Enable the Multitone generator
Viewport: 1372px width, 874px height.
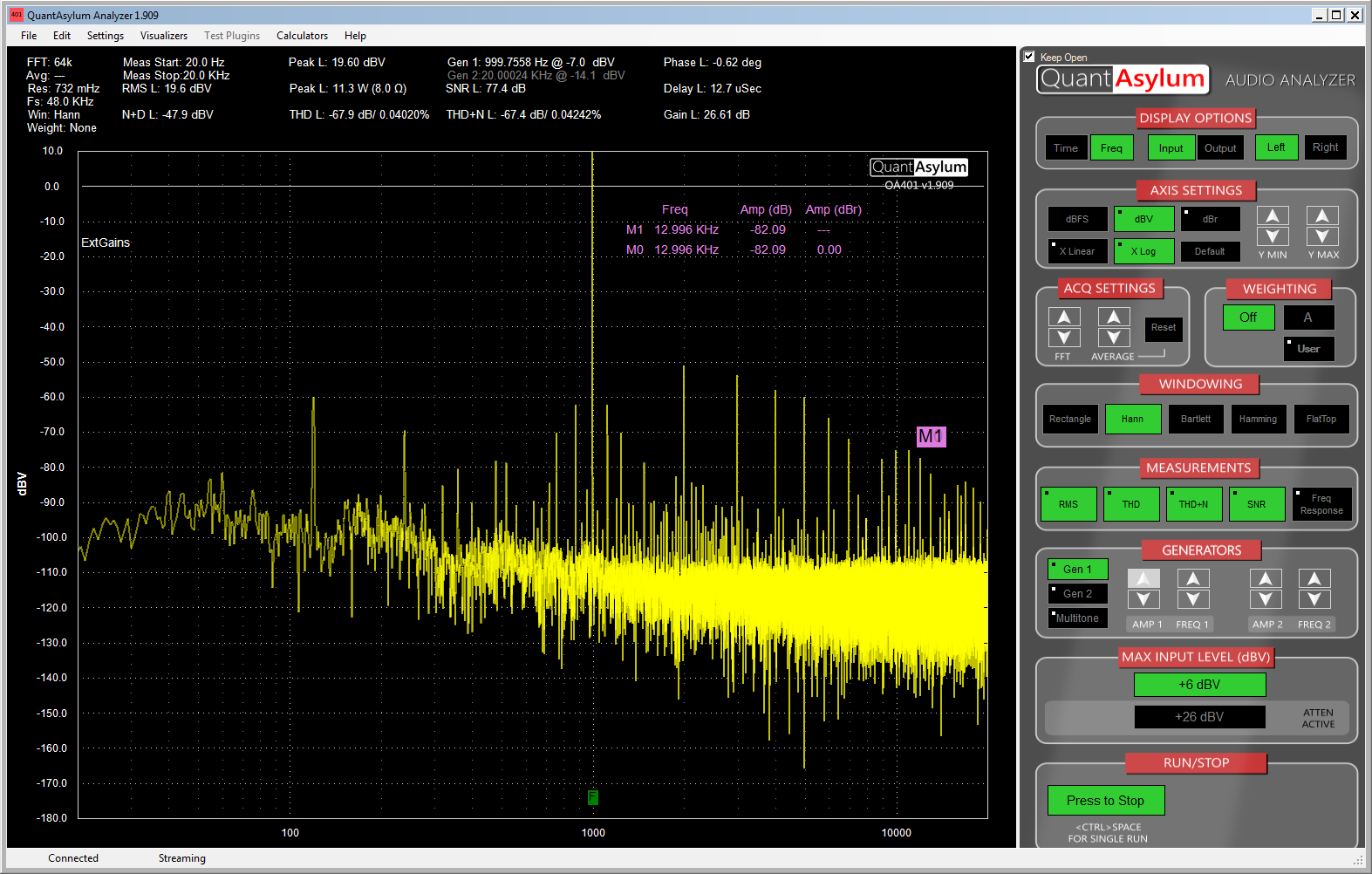click(1077, 618)
